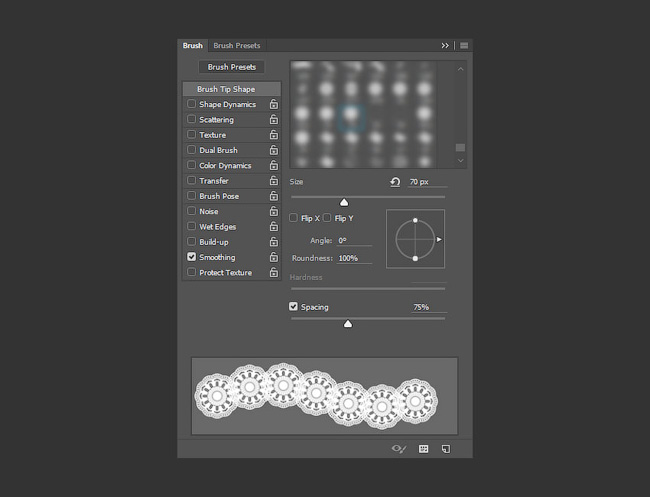Click the Roundness 100% field
Viewport: 650px width, 497px height.
[354, 258]
